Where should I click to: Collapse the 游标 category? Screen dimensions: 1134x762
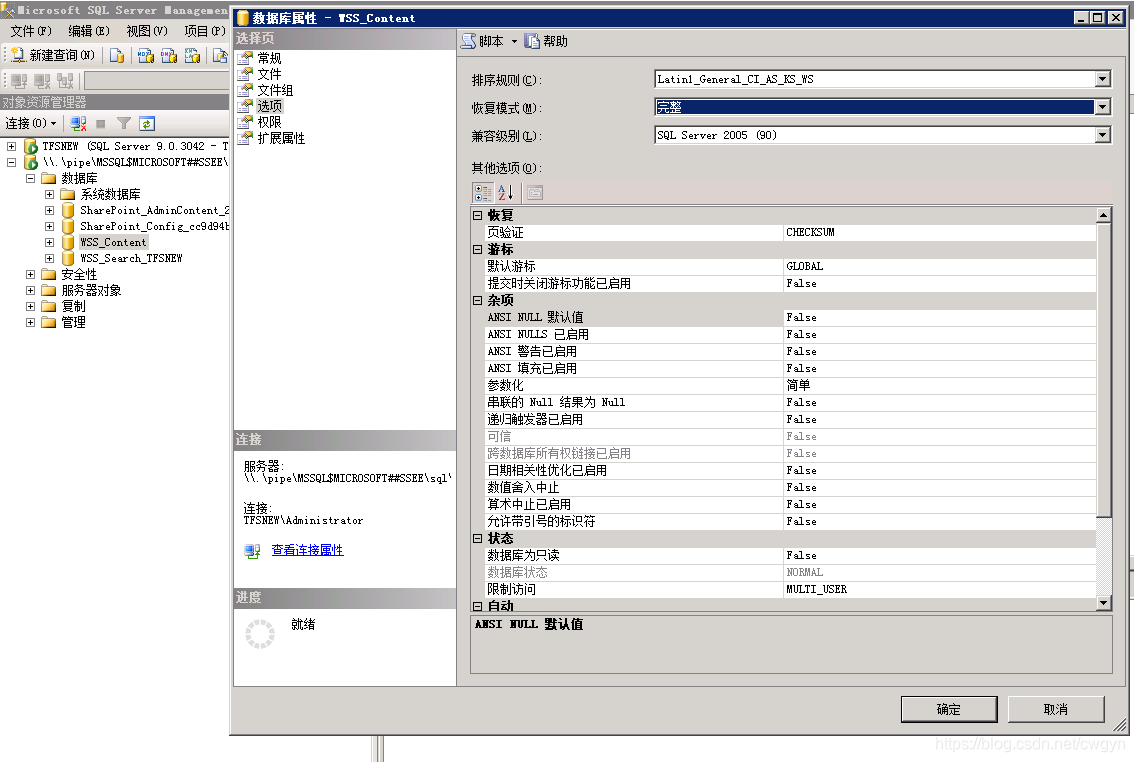coord(477,249)
